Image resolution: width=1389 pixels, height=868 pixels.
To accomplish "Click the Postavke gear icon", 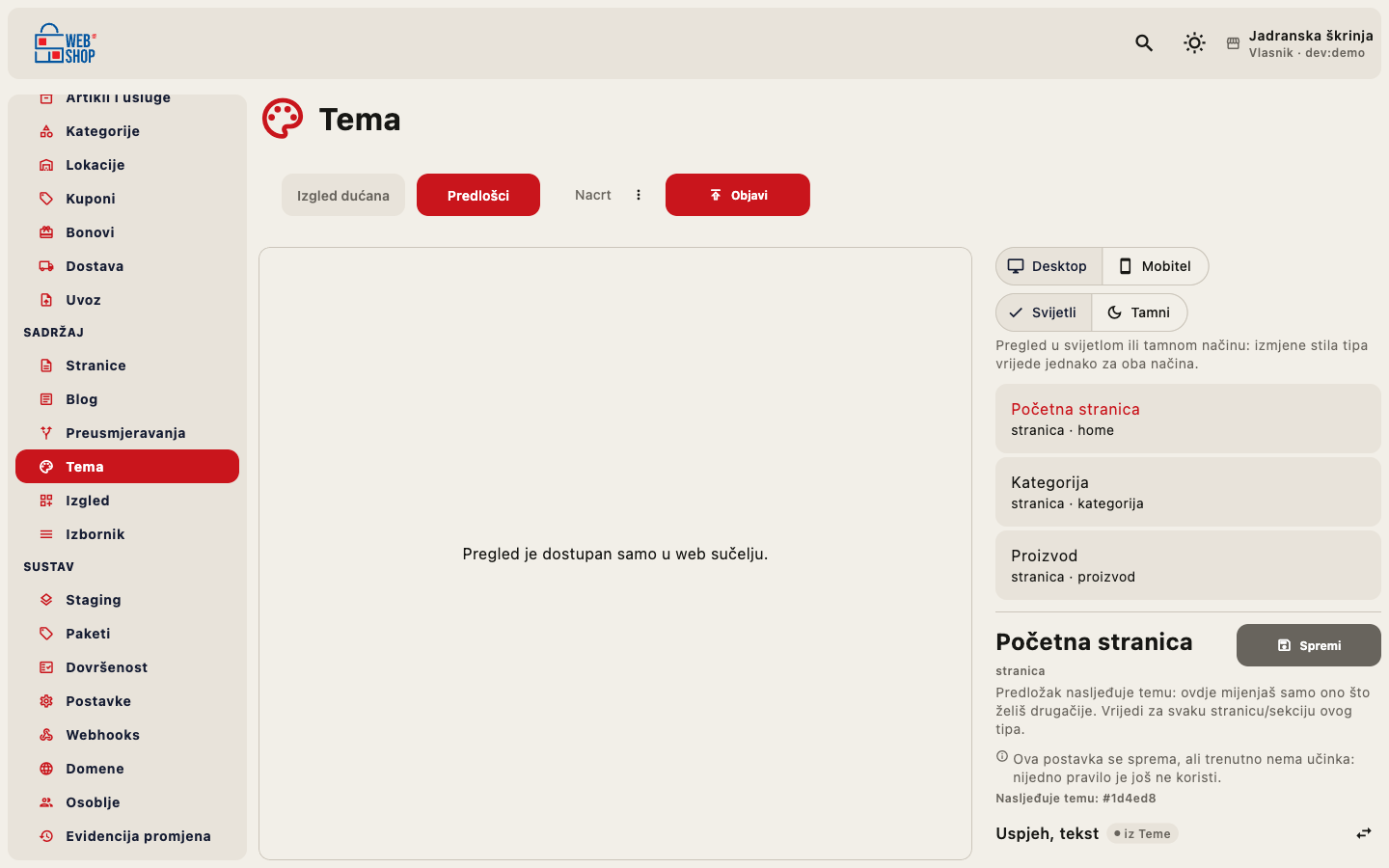I will click(46, 701).
